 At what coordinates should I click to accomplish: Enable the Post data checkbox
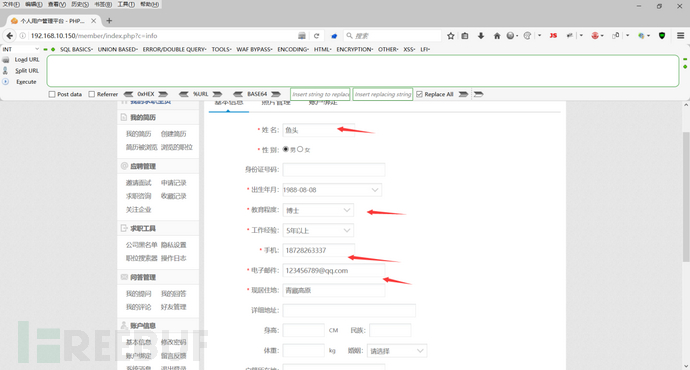[x=52, y=94]
